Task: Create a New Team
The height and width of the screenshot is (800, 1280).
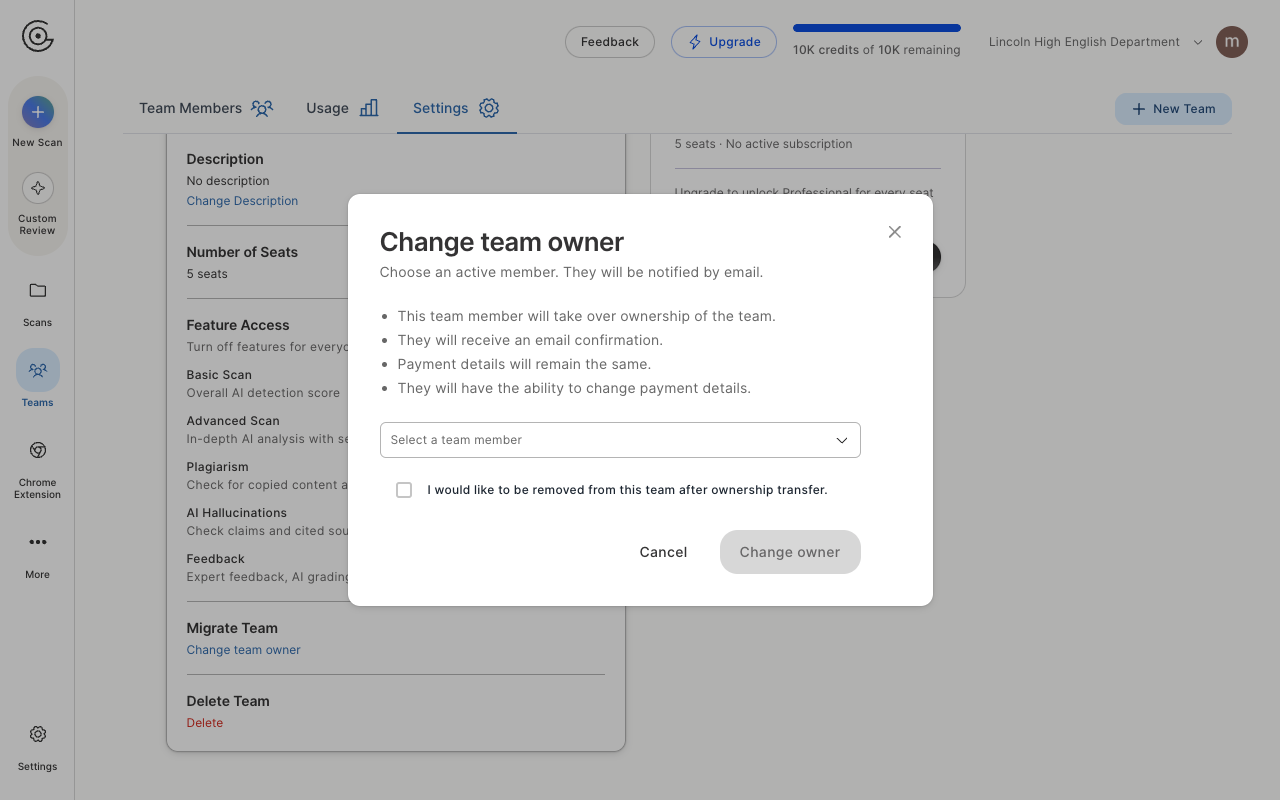Action: pos(1173,109)
